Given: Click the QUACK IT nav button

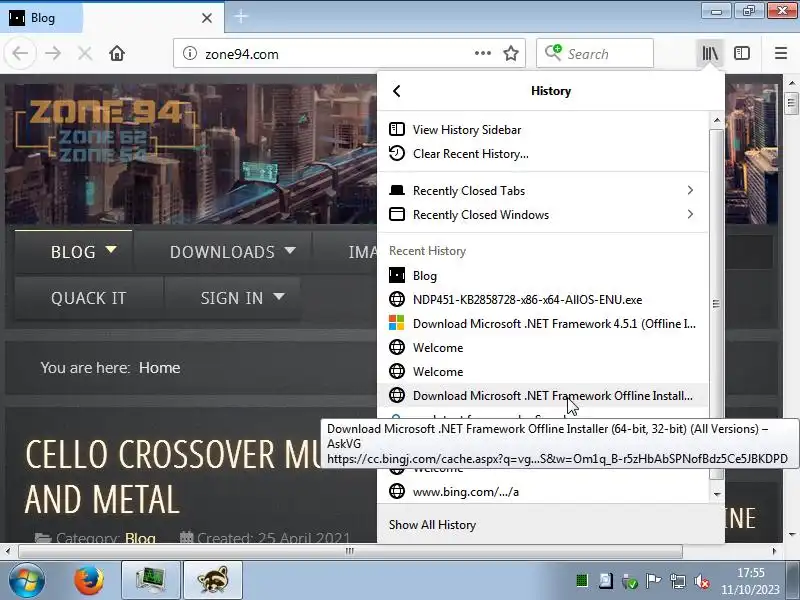Looking at the screenshot, I should [89, 298].
